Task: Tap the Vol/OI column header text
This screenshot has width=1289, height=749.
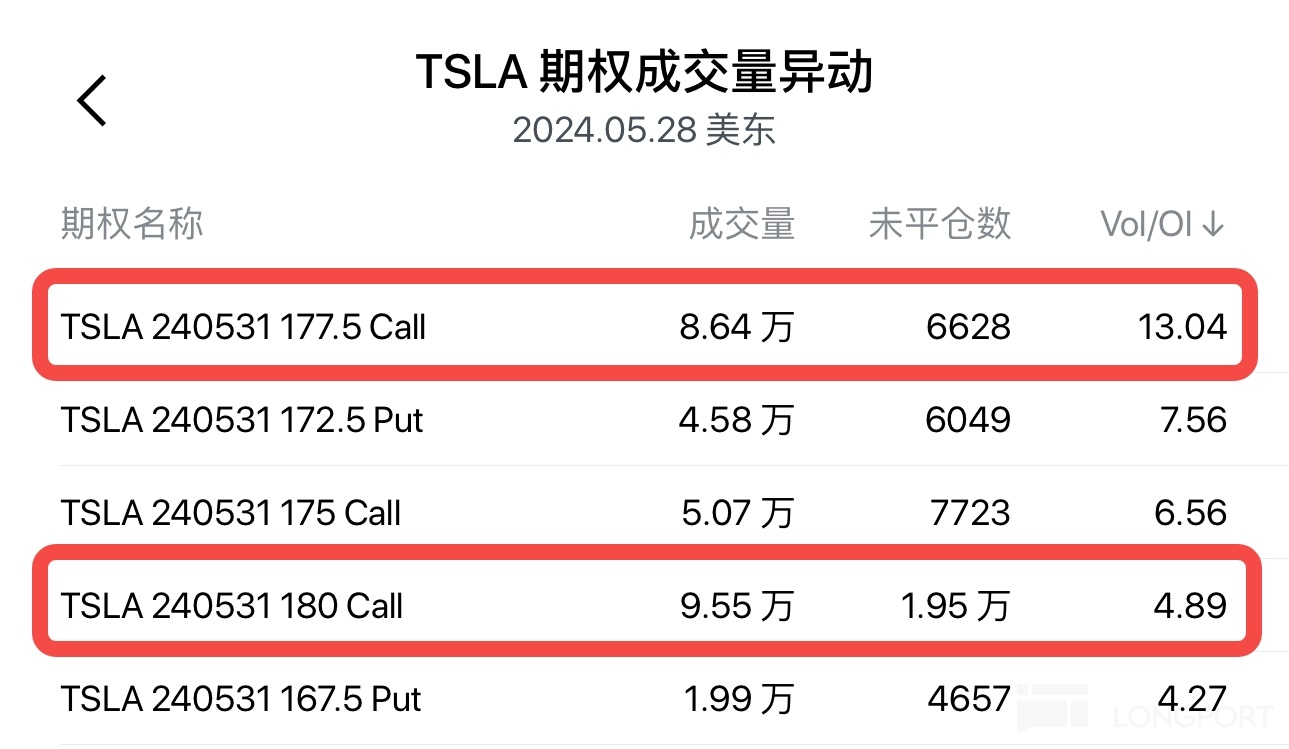Action: pyautogui.click(x=1147, y=225)
